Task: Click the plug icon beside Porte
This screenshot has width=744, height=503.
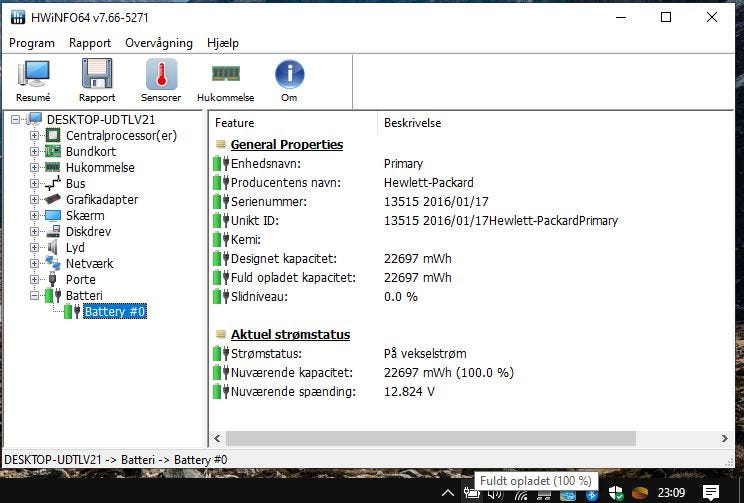Action: 53,279
